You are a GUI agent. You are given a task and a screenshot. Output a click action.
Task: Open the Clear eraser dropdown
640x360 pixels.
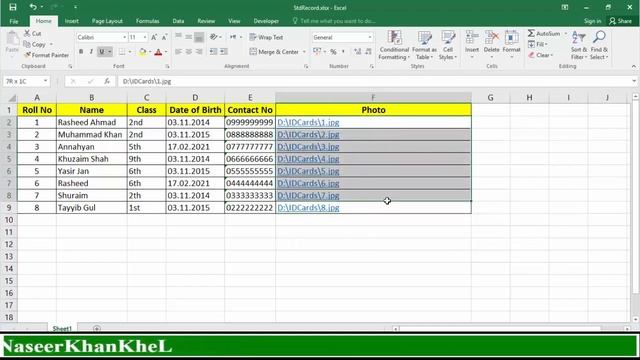click(x=541, y=55)
